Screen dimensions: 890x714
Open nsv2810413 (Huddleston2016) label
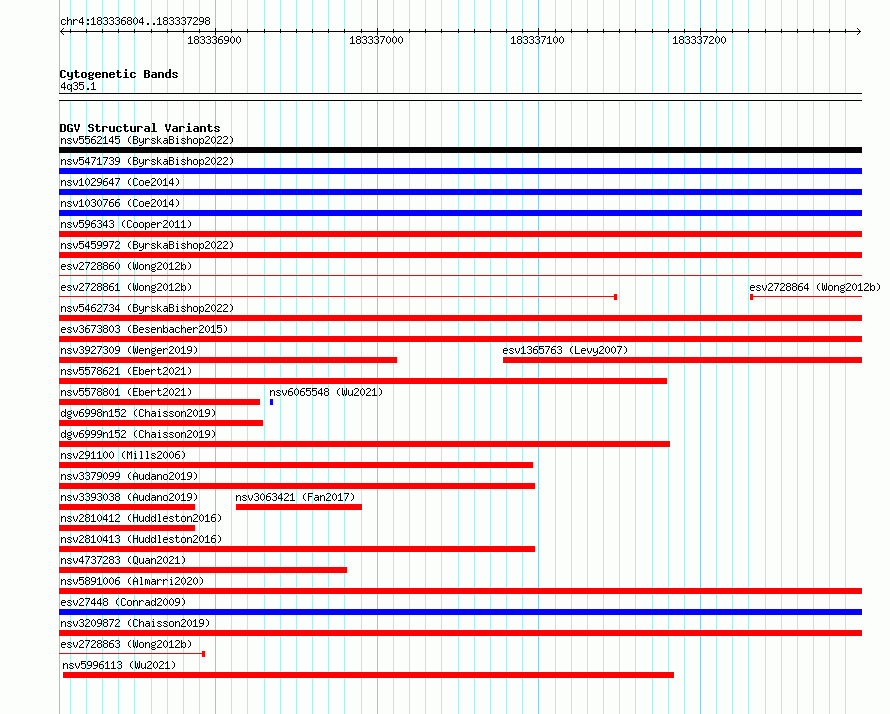point(141,539)
